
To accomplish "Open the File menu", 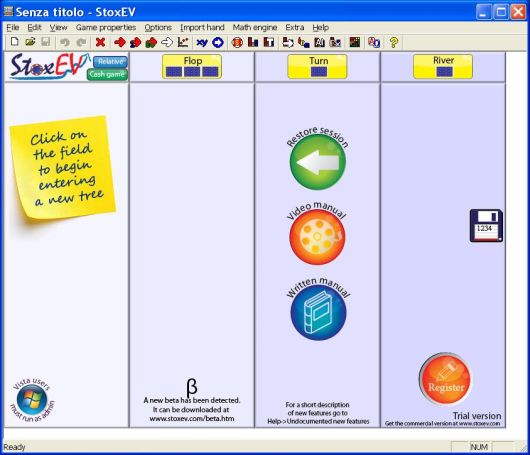I will tap(13, 27).
